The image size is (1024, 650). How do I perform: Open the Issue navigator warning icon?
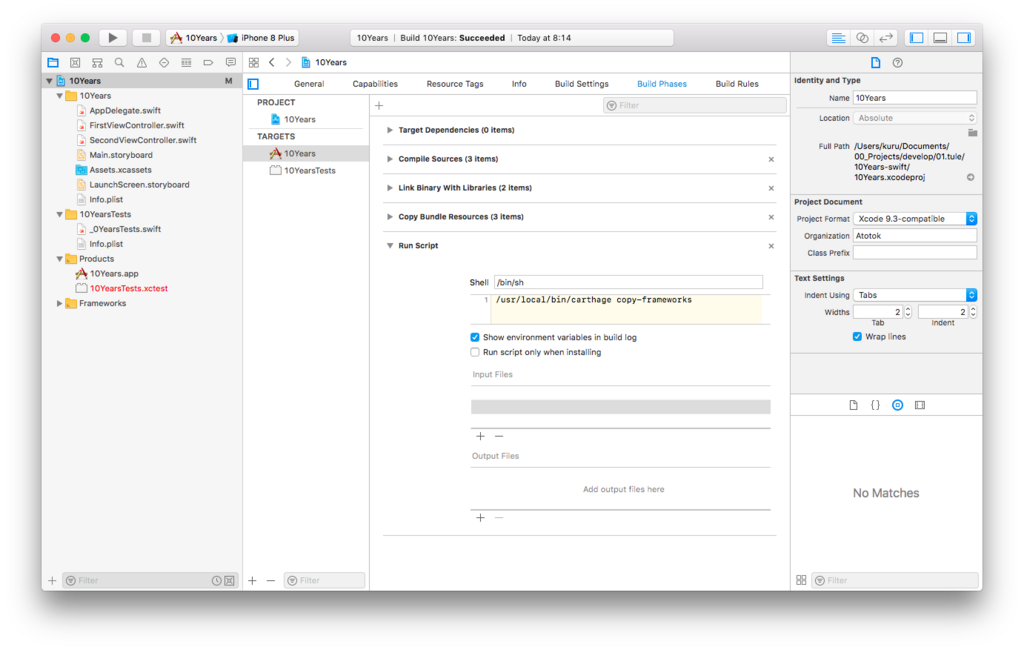pos(142,63)
